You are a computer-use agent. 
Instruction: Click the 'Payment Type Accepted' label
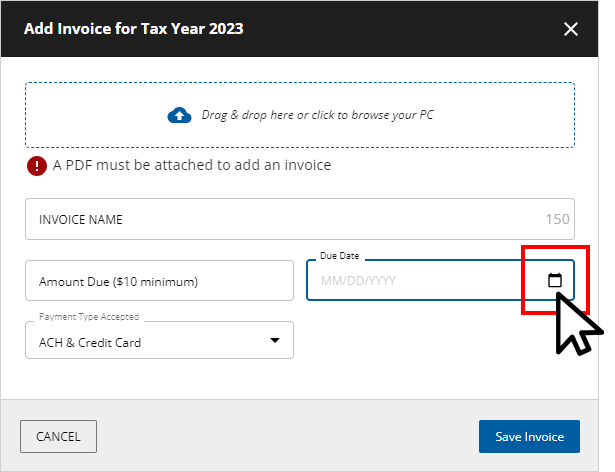pyautogui.click(x=89, y=317)
